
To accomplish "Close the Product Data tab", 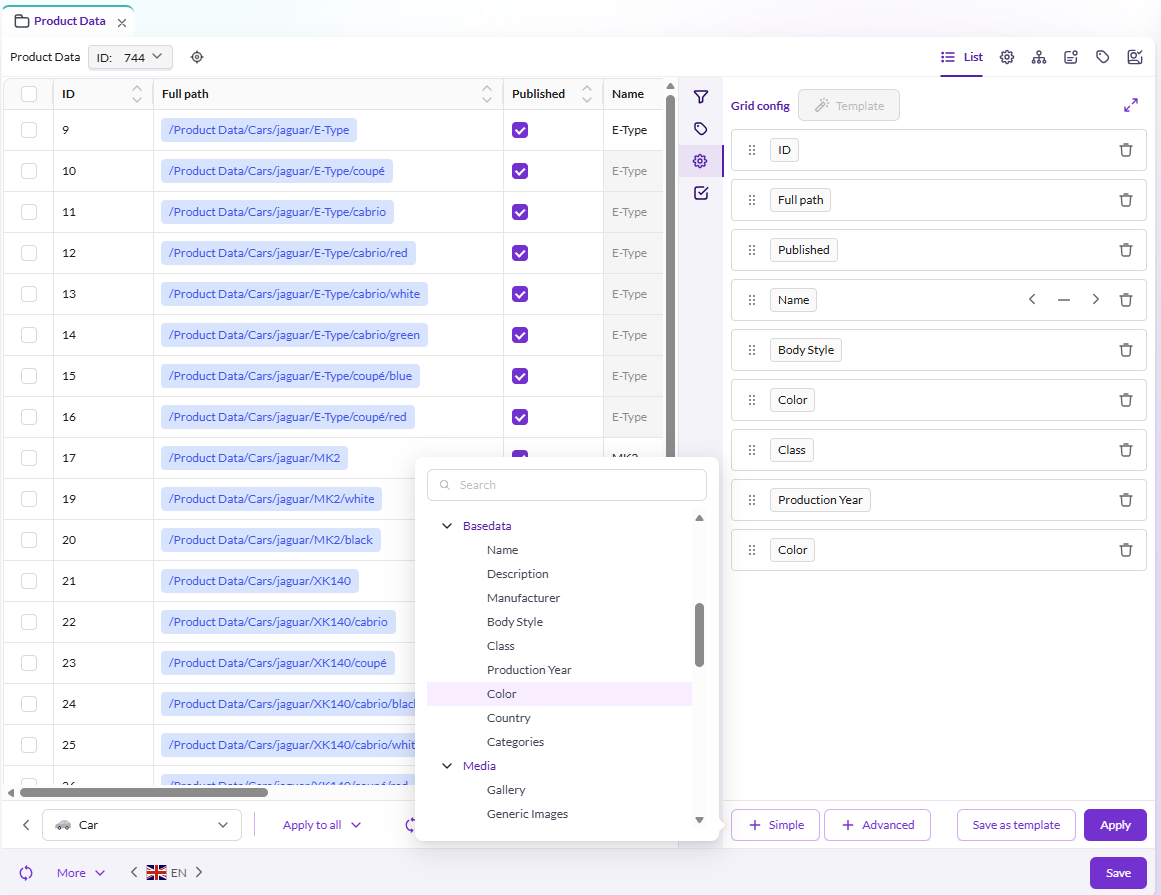I will 122,23.
